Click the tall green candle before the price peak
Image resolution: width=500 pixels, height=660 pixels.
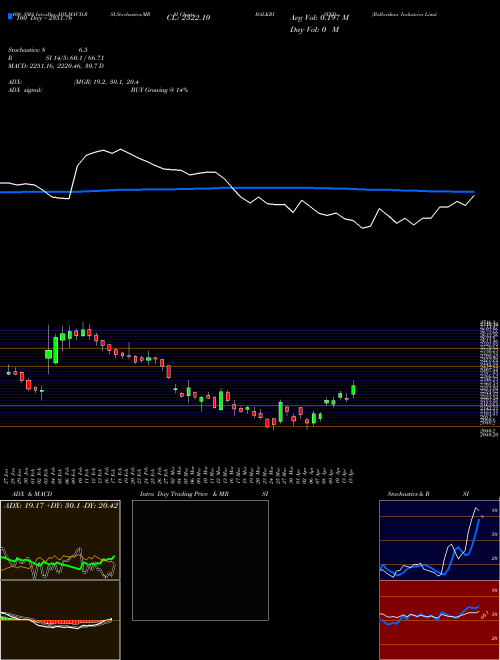point(56,350)
